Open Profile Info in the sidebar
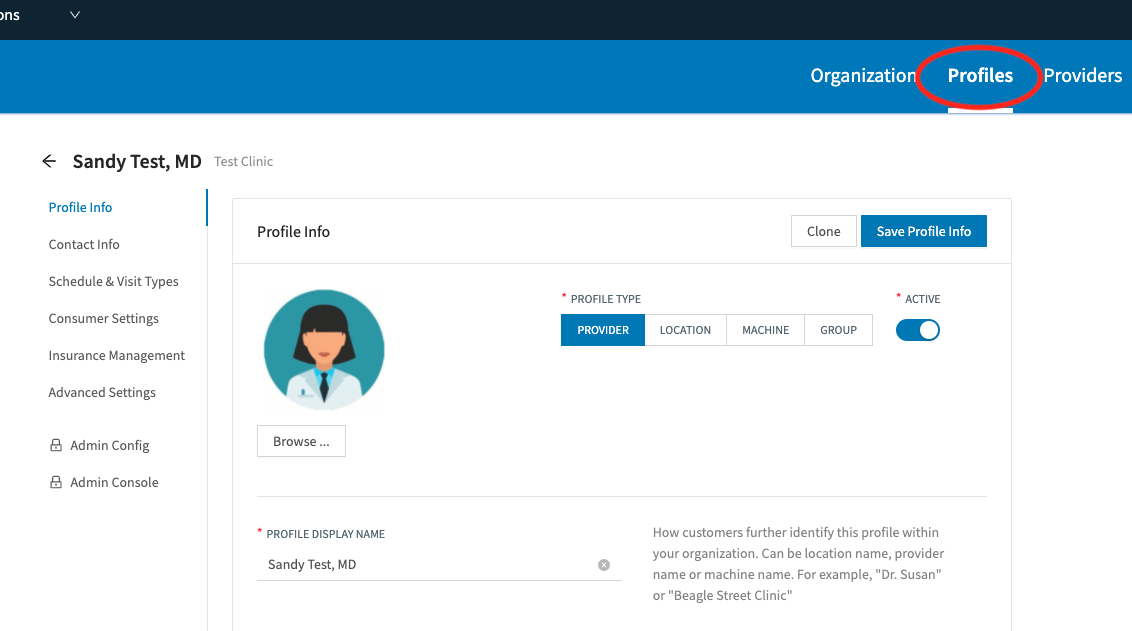1132x631 pixels. click(x=80, y=207)
